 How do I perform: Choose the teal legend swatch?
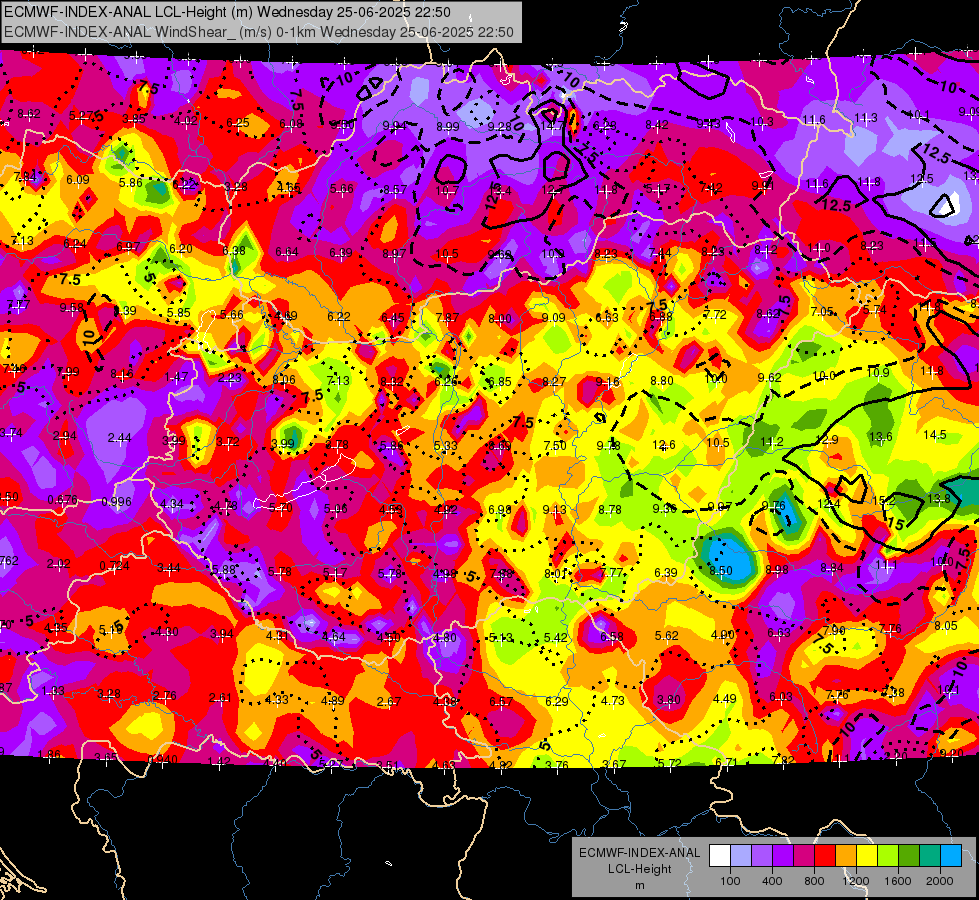point(929,856)
